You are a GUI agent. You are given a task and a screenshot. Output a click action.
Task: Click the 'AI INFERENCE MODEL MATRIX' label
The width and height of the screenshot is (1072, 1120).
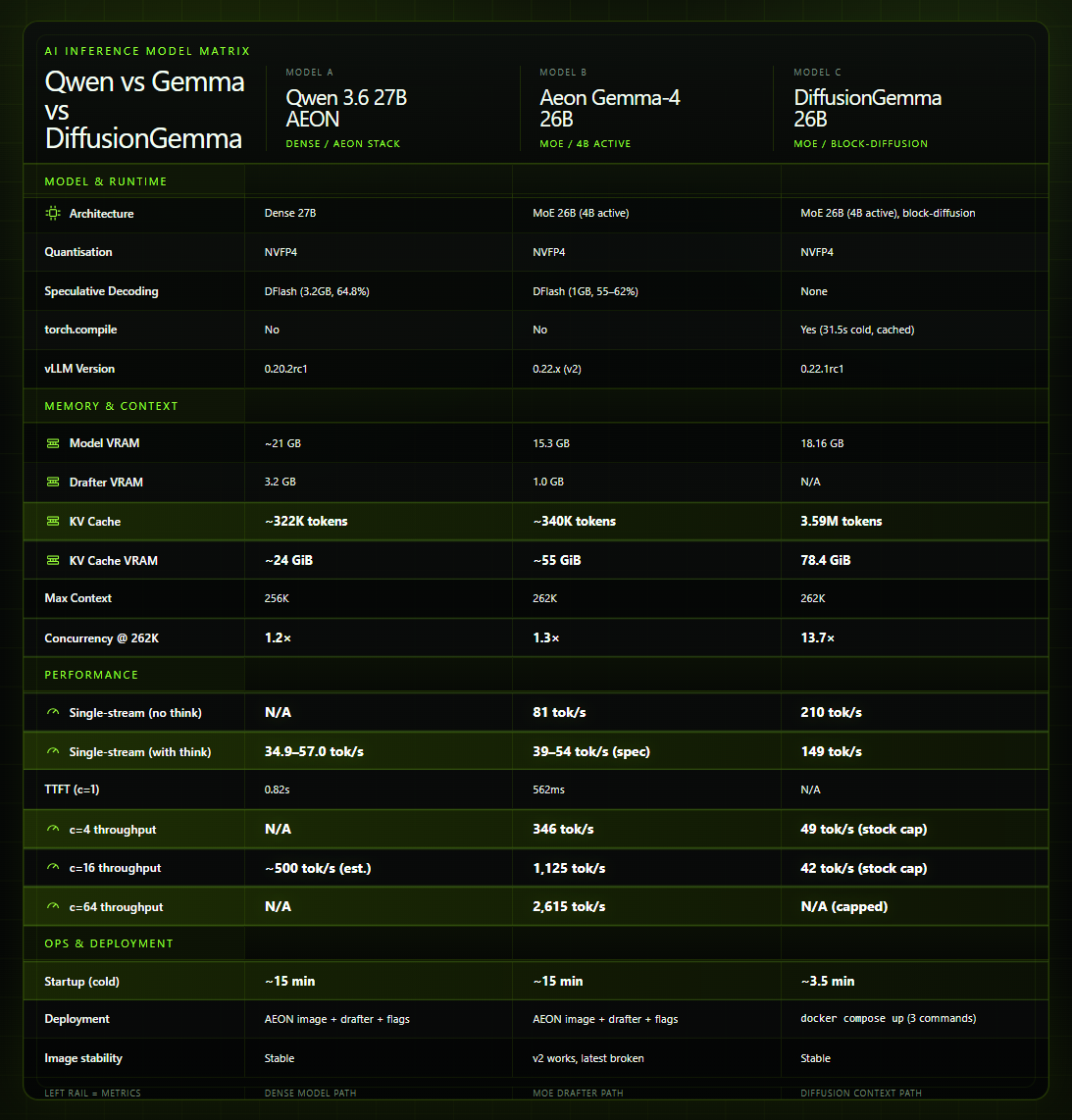pyautogui.click(x=147, y=51)
